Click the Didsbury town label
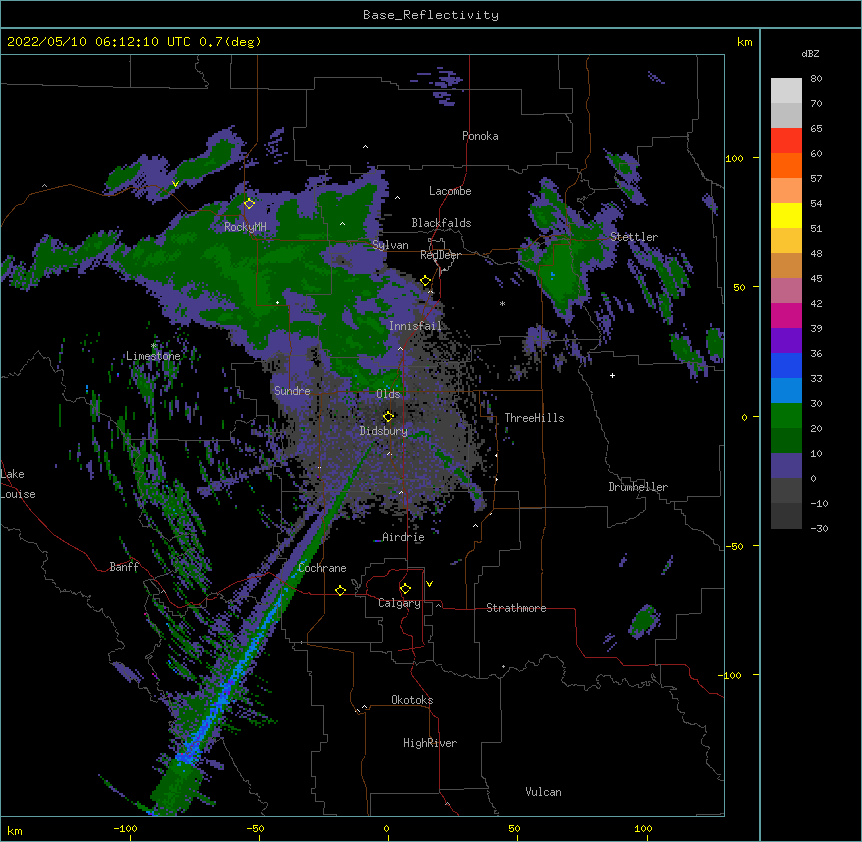Image resolution: width=862 pixels, height=842 pixels. pyautogui.click(x=383, y=431)
